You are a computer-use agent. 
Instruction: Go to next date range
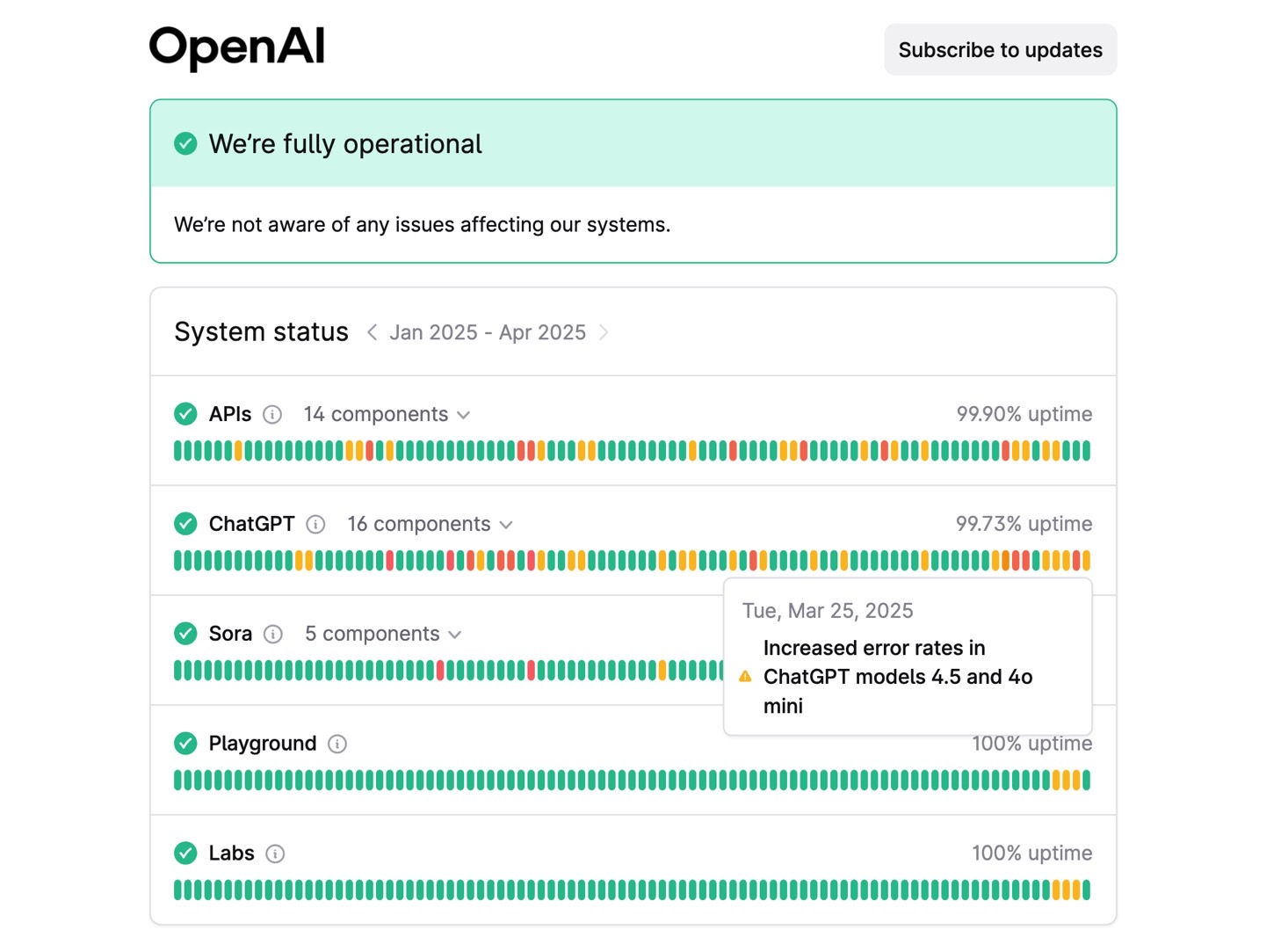coord(604,332)
